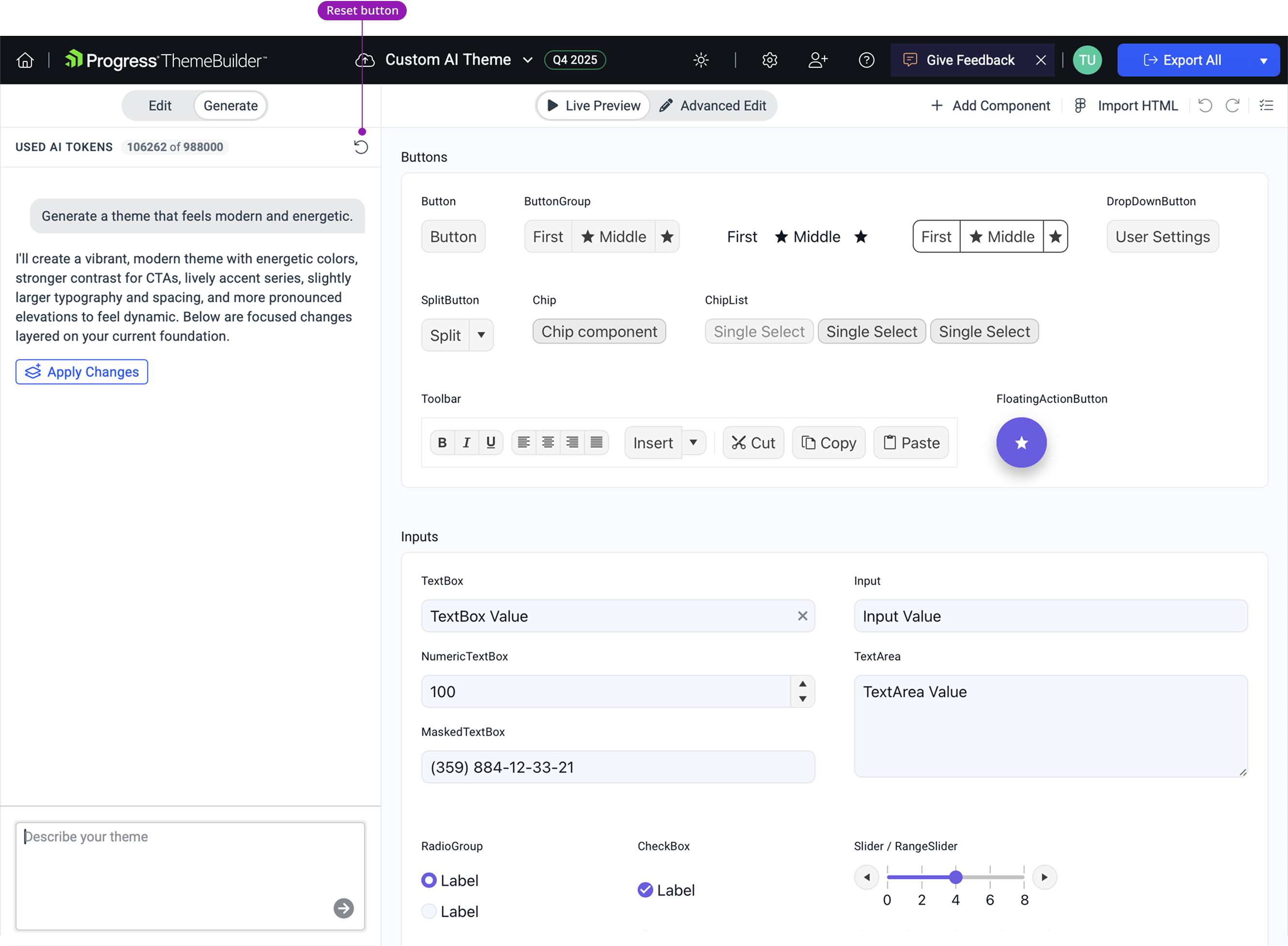Select the first Label radio button
Screen dimensions: 1288x946
coord(429,880)
